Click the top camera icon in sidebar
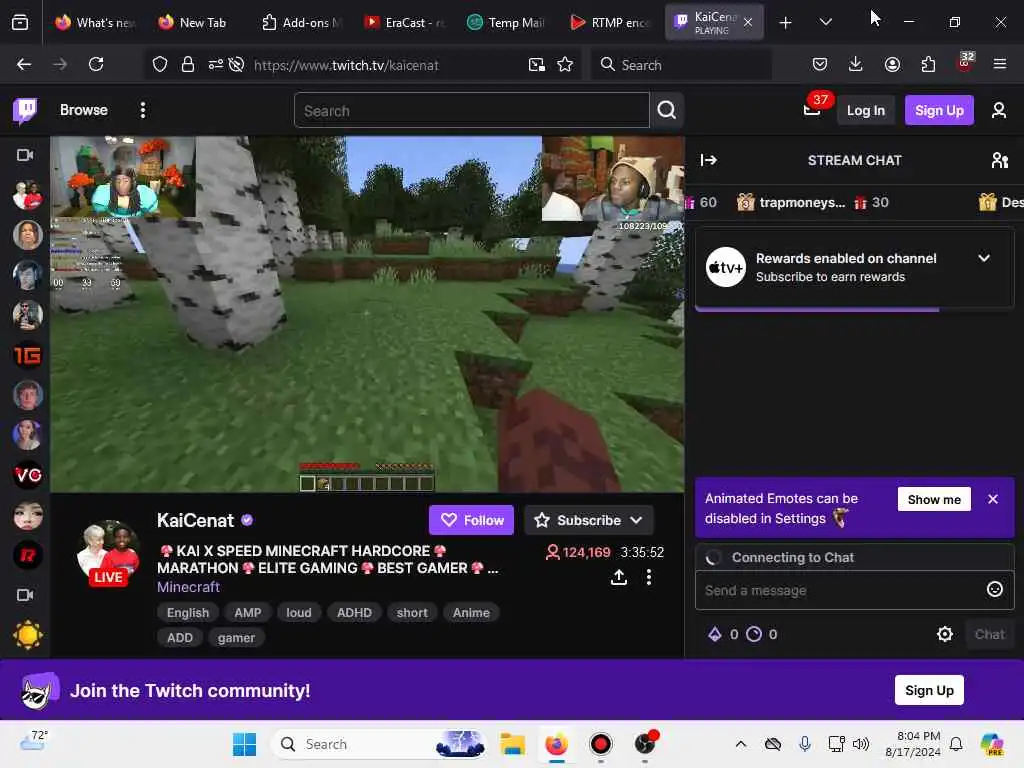The image size is (1024, 768). [x=25, y=155]
